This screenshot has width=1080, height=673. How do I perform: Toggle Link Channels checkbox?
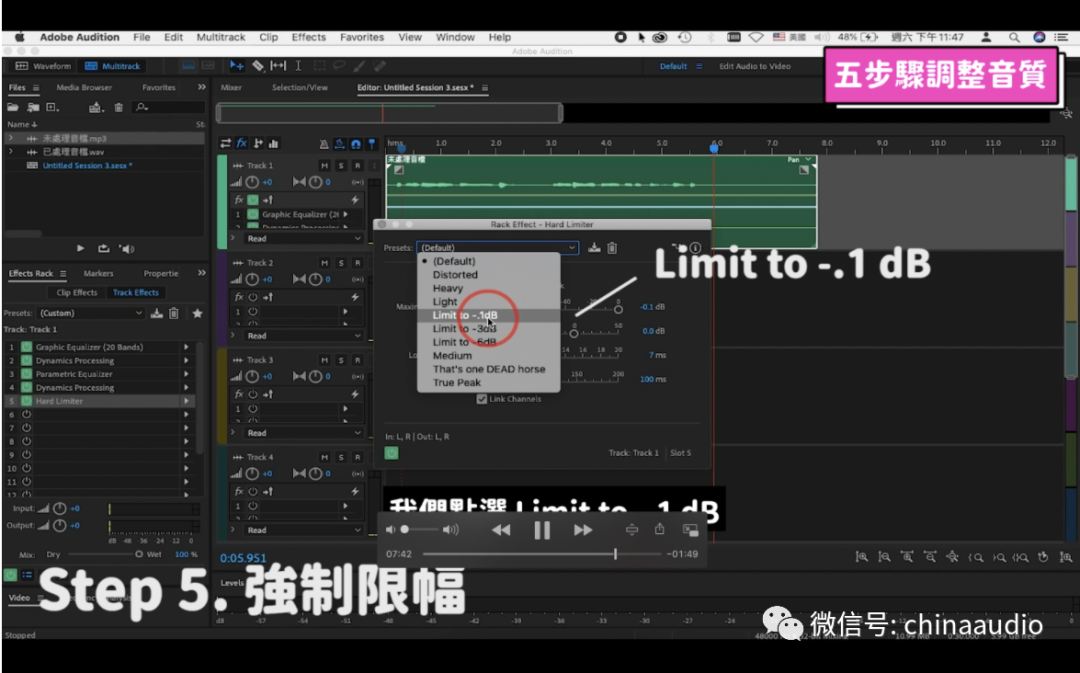point(481,399)
